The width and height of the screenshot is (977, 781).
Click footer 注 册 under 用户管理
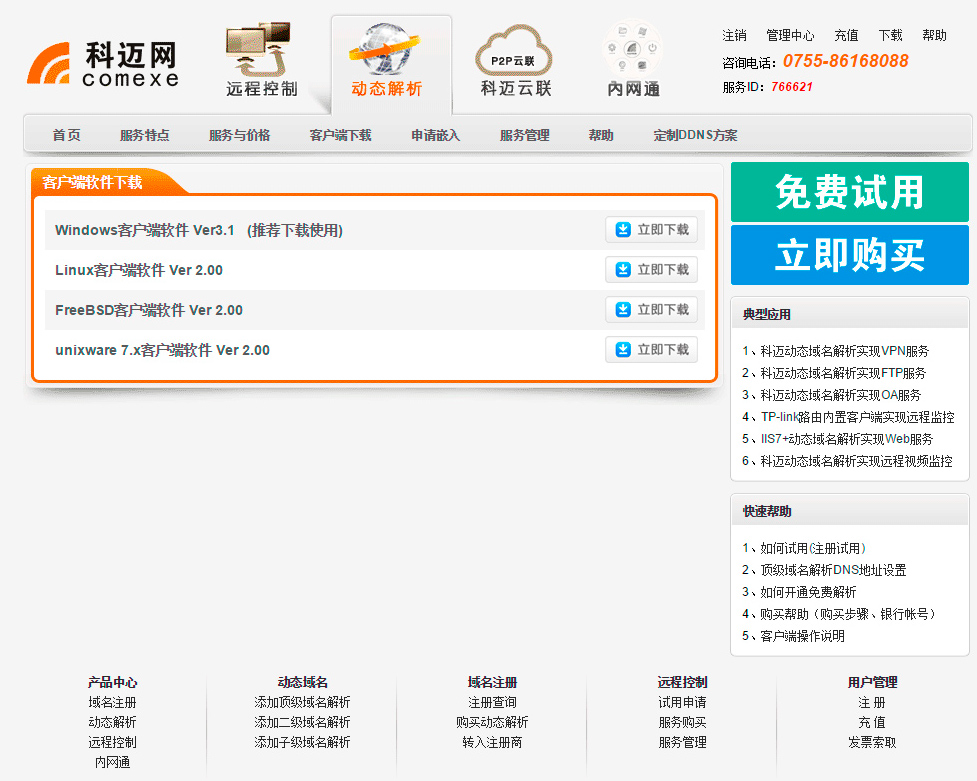[x=872, y=702]
